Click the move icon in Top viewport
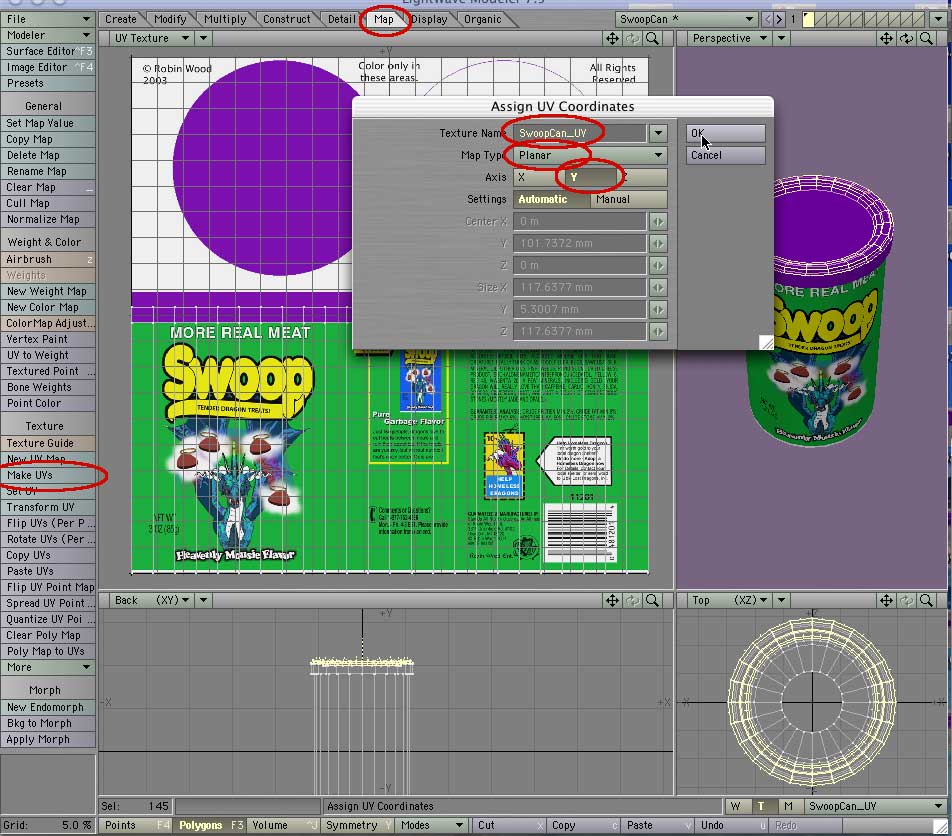The image size is (952, 836). 886,600
